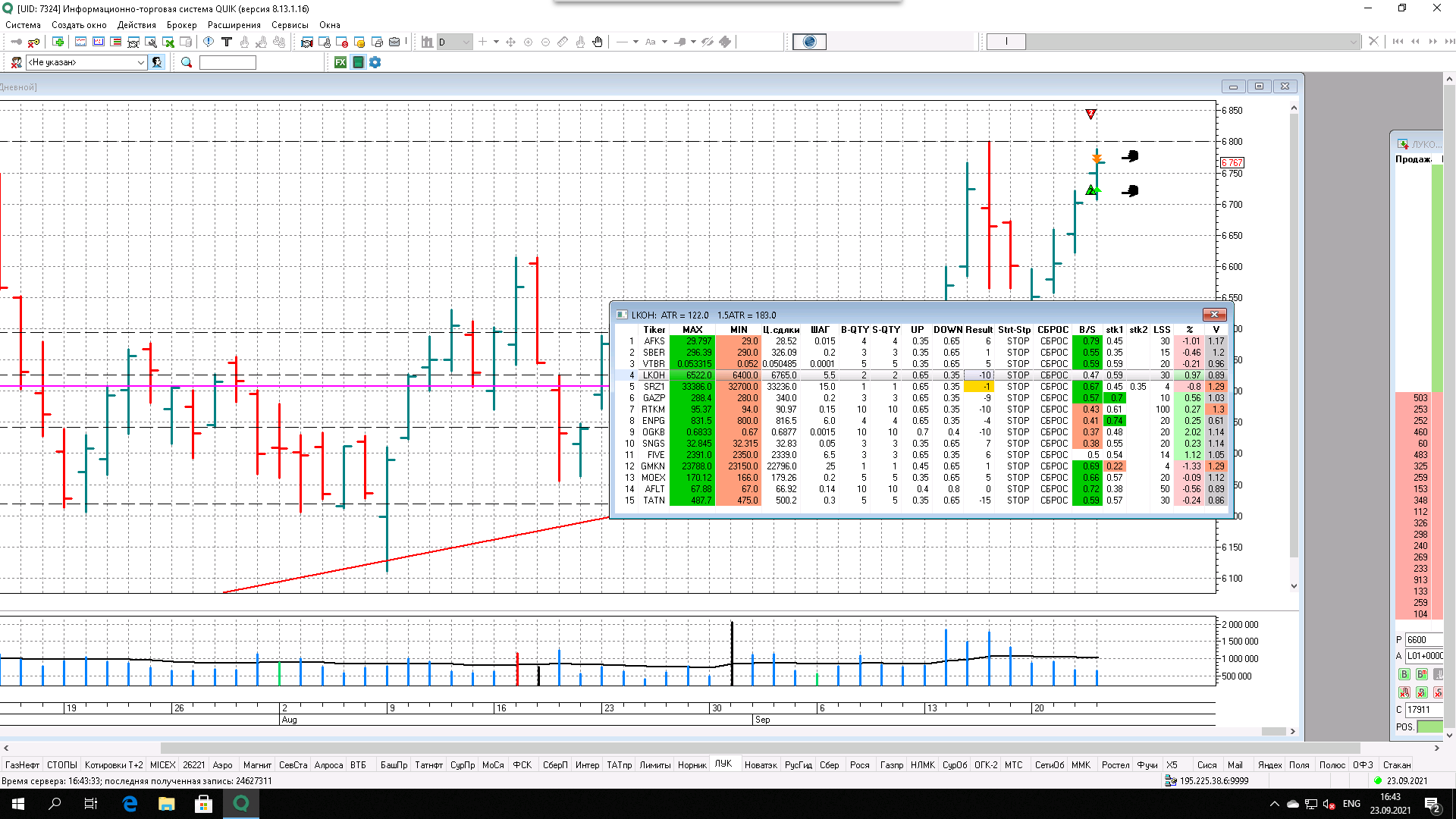This screenshot has height=819, width=1456.
Task: Open the chart interval D dropdown
Action: tap(454, 42)
